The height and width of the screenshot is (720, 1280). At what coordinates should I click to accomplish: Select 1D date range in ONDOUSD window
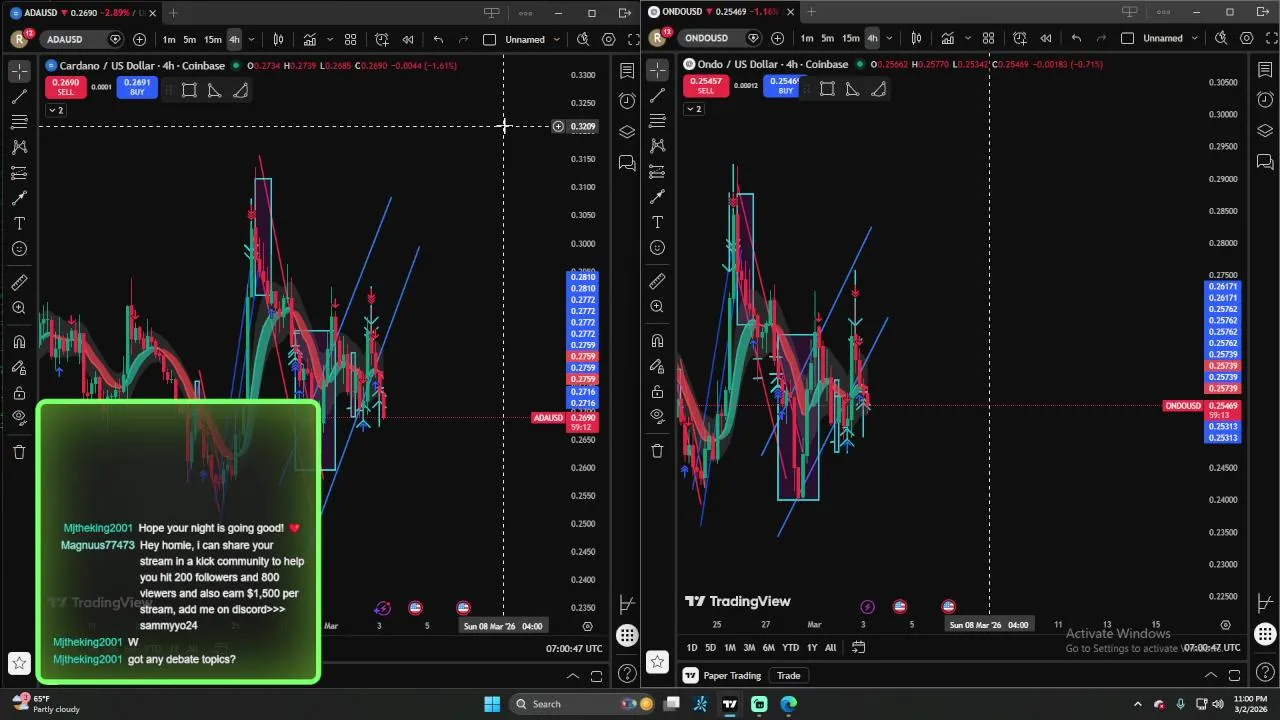click(691, 647)
